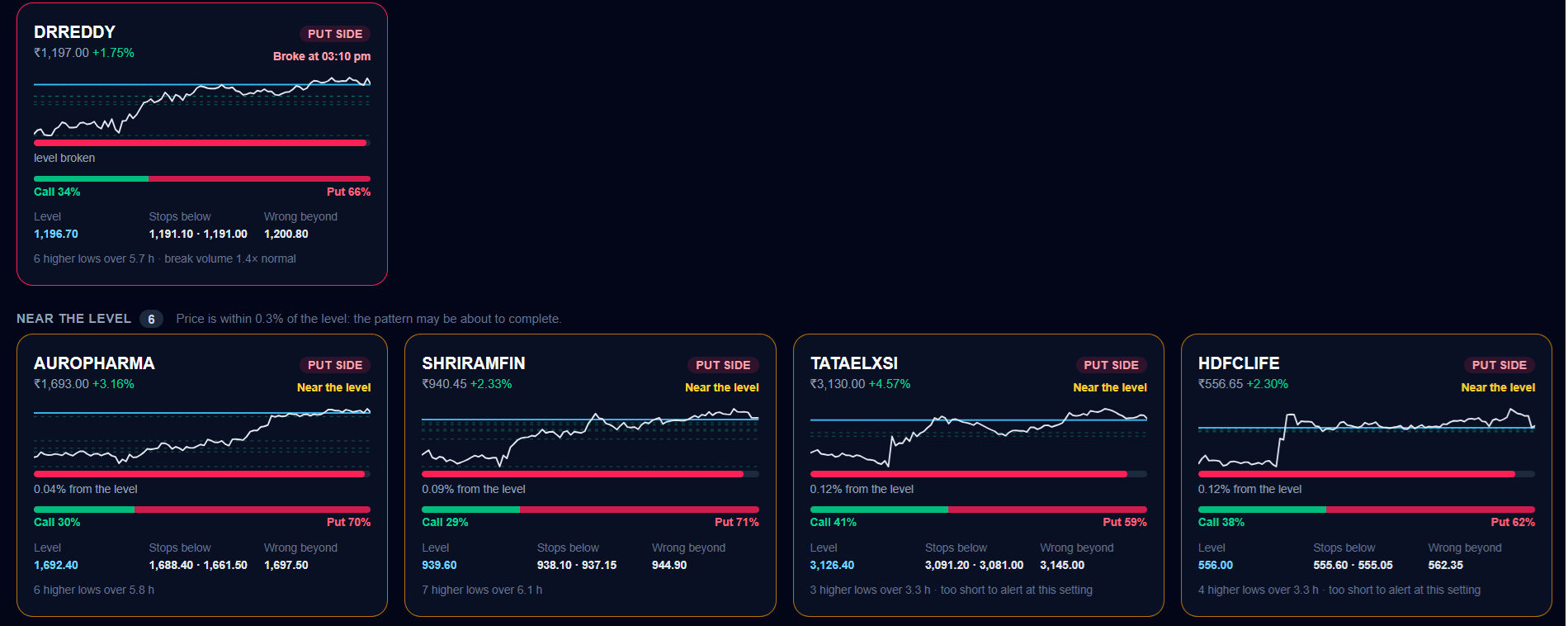Click AUROPHARMA PUT SIDE badge

coord(335,365)
